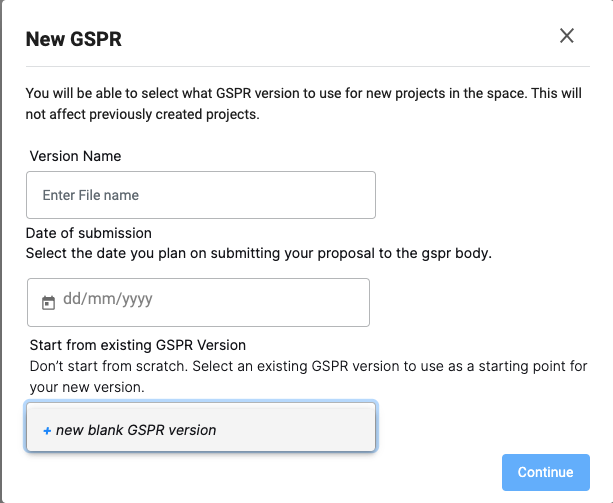Click the 'Date of submission' label
This screenshot has height=503, width=613.
tap(89, 233)
